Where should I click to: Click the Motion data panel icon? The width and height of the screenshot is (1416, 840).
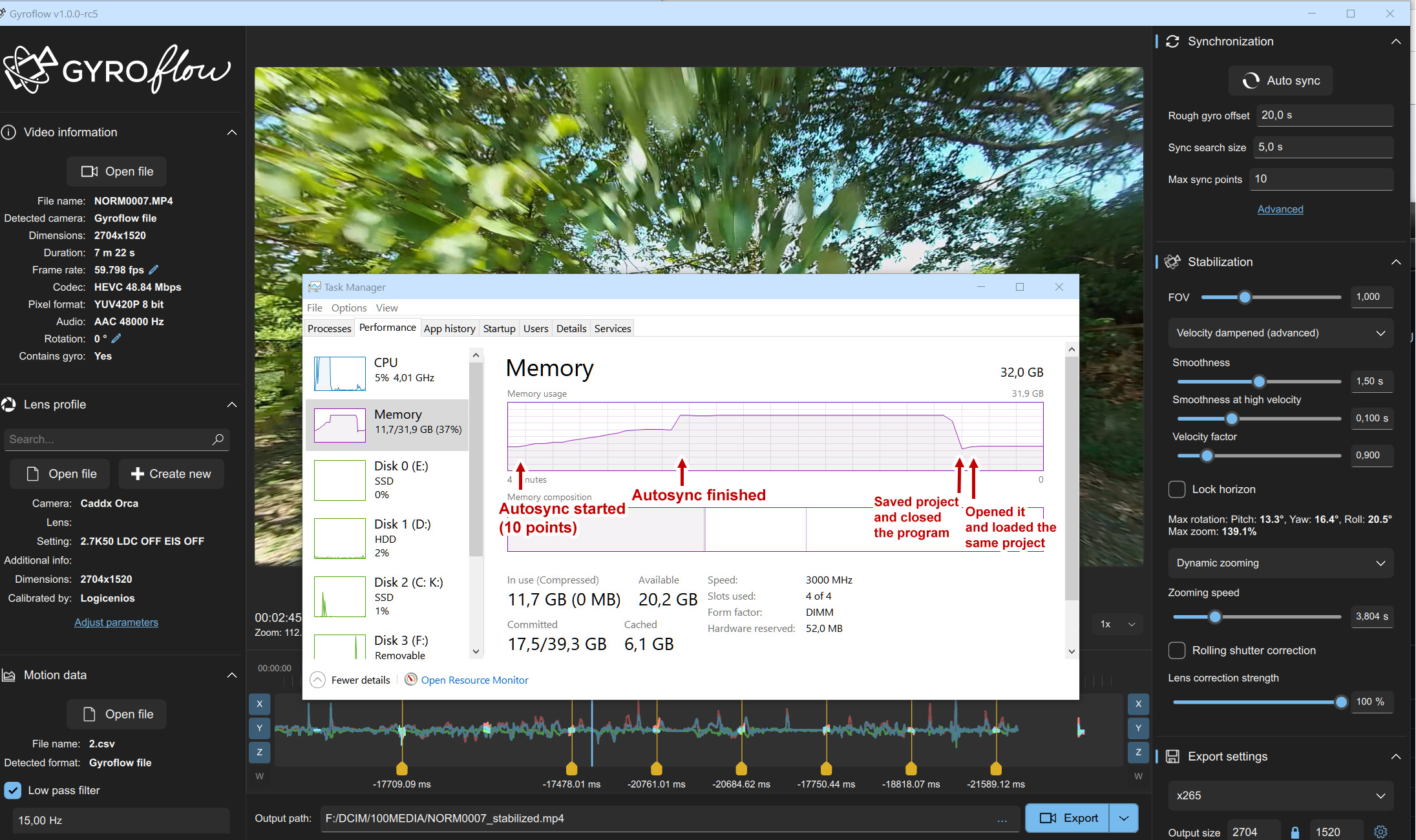coord(9,675)
